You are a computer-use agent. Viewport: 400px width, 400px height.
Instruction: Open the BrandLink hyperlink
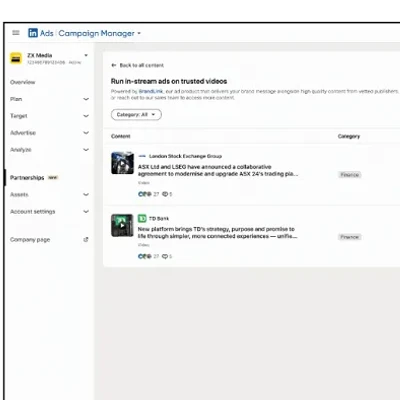151,91
